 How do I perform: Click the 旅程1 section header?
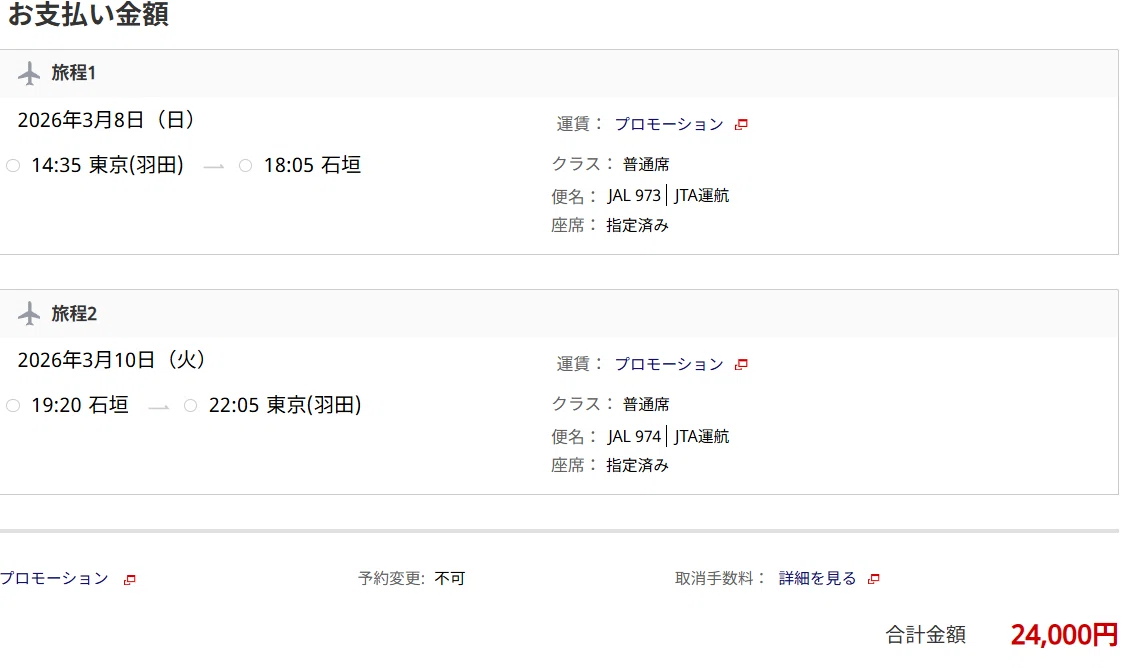[559, 74]
